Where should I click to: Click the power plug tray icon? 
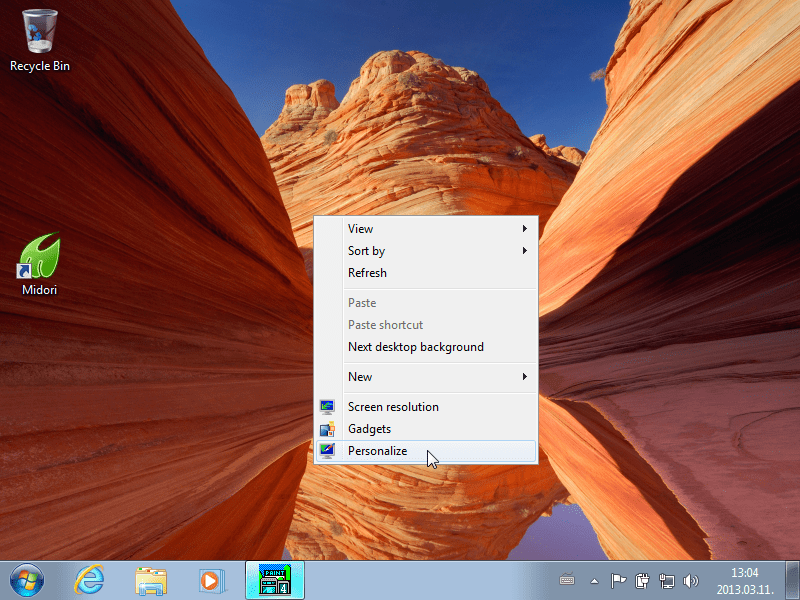click(x=642, y=581)
